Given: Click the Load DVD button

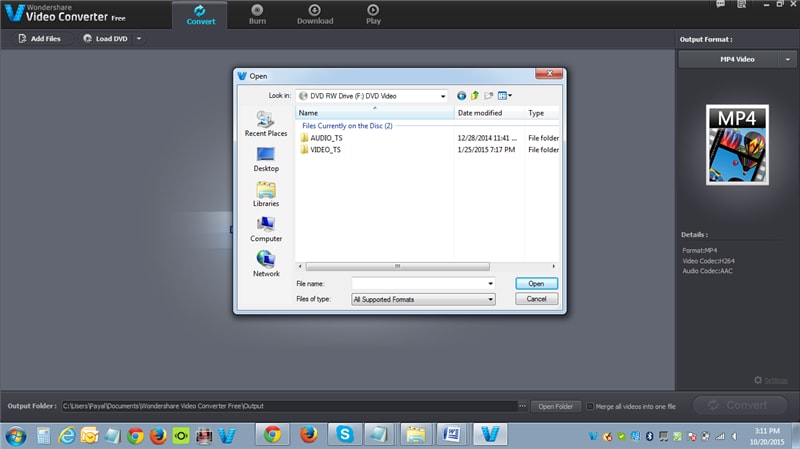Looking at the screenshot, I should click(x=106, y=39).
